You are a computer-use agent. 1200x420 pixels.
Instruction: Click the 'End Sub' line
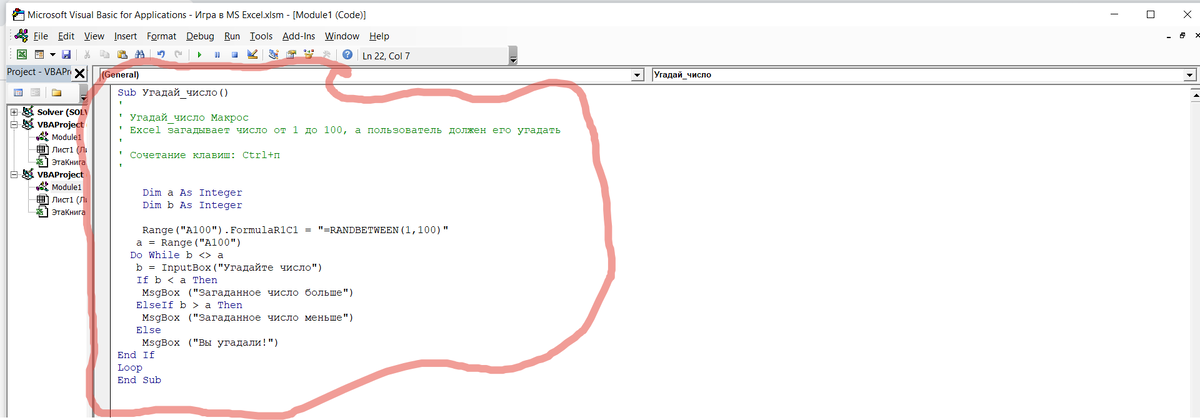139,380
